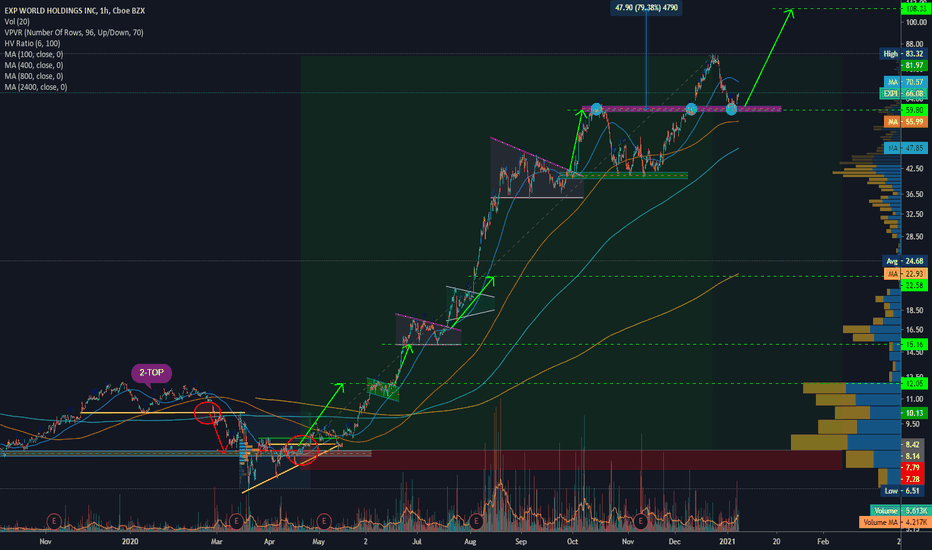Click the Volume MA 4.217K label
932x550 pixels.
pyautogui.click(x=893, y=522)
